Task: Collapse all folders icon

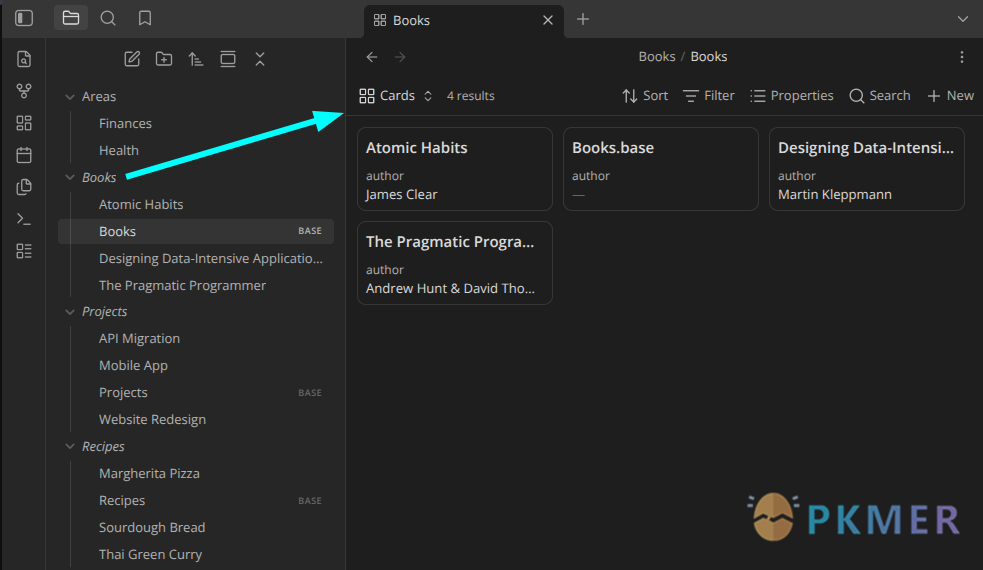Action: click(260, 59)
